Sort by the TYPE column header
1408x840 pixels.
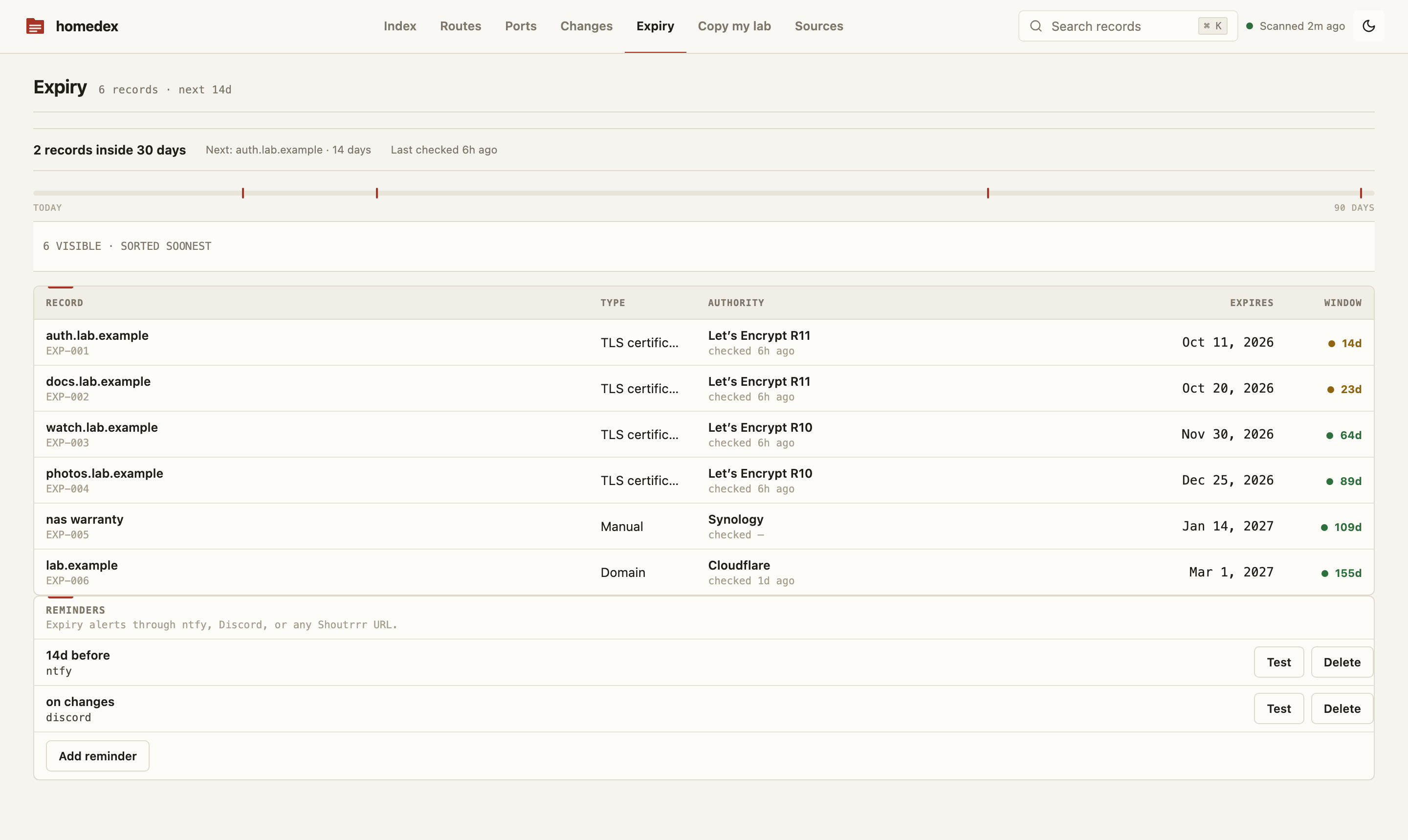613,303
